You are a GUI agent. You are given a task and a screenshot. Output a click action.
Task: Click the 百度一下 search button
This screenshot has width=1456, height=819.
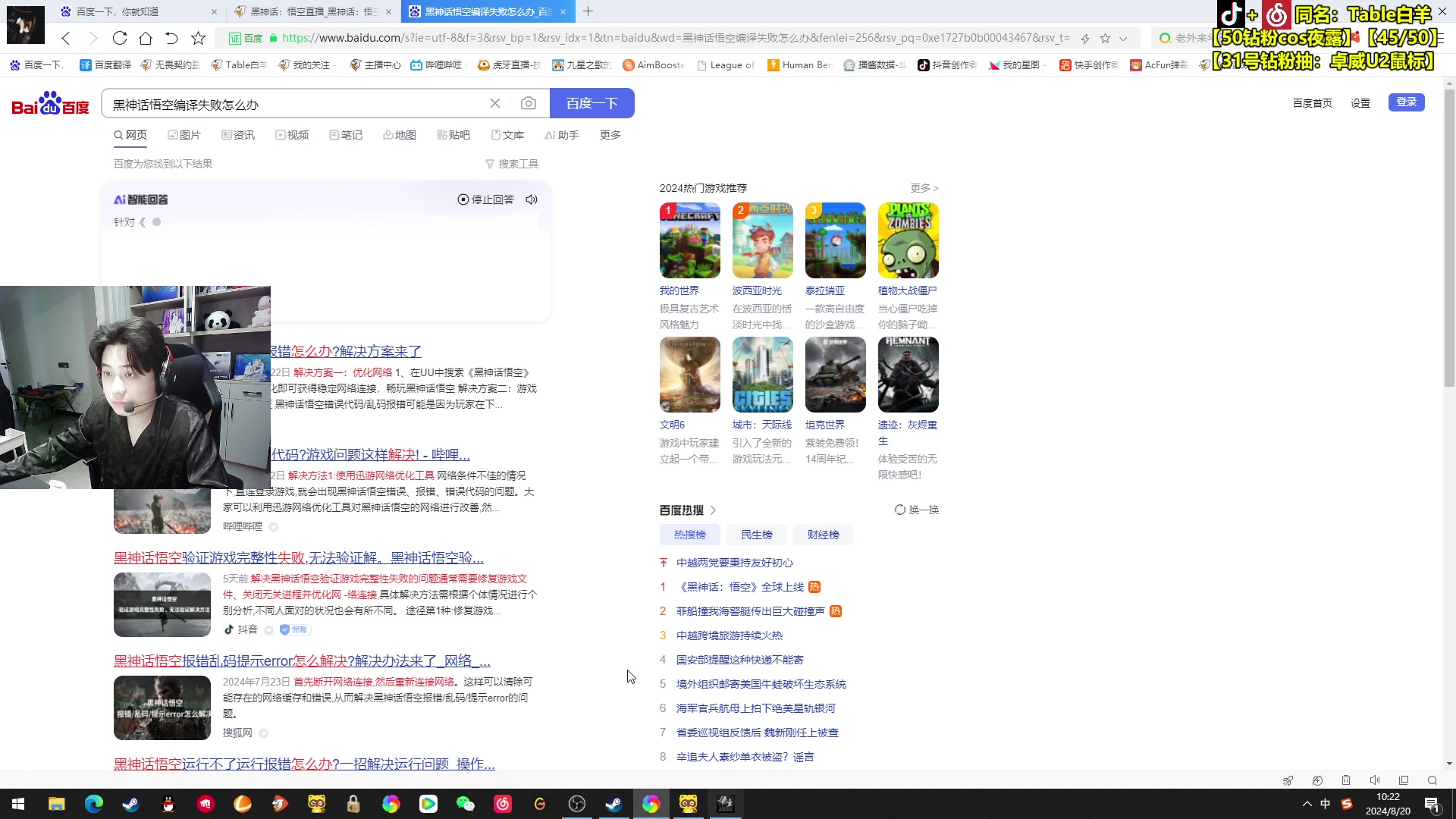pyautogui.click(x=592, y=103)
